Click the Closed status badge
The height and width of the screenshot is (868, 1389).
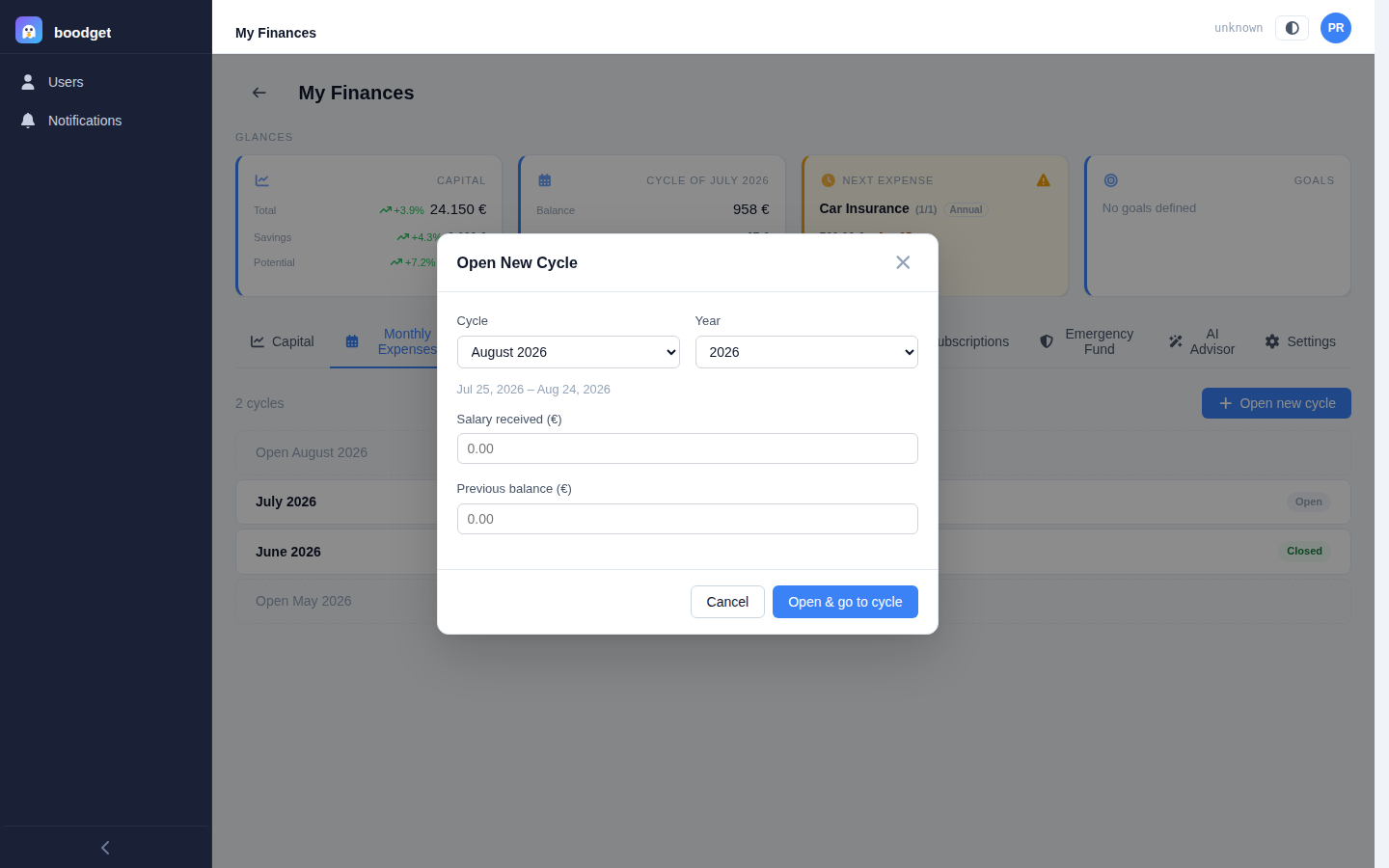(x=1304, y=551)
